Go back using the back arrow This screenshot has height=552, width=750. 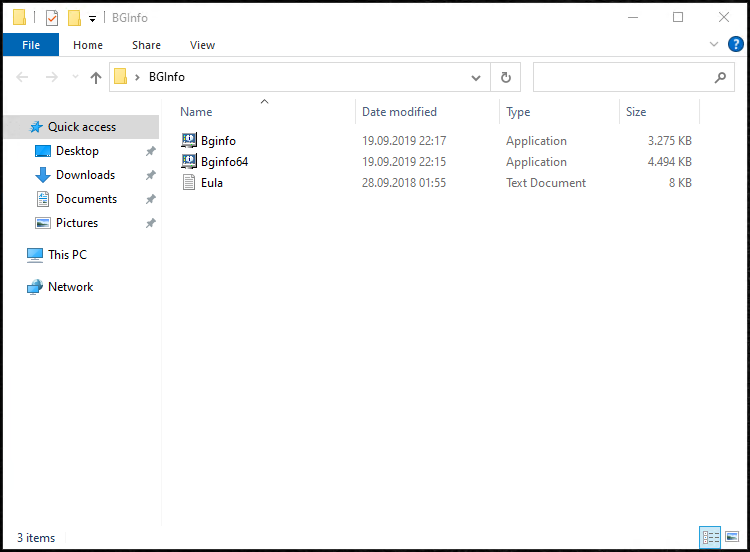point(22,77)
